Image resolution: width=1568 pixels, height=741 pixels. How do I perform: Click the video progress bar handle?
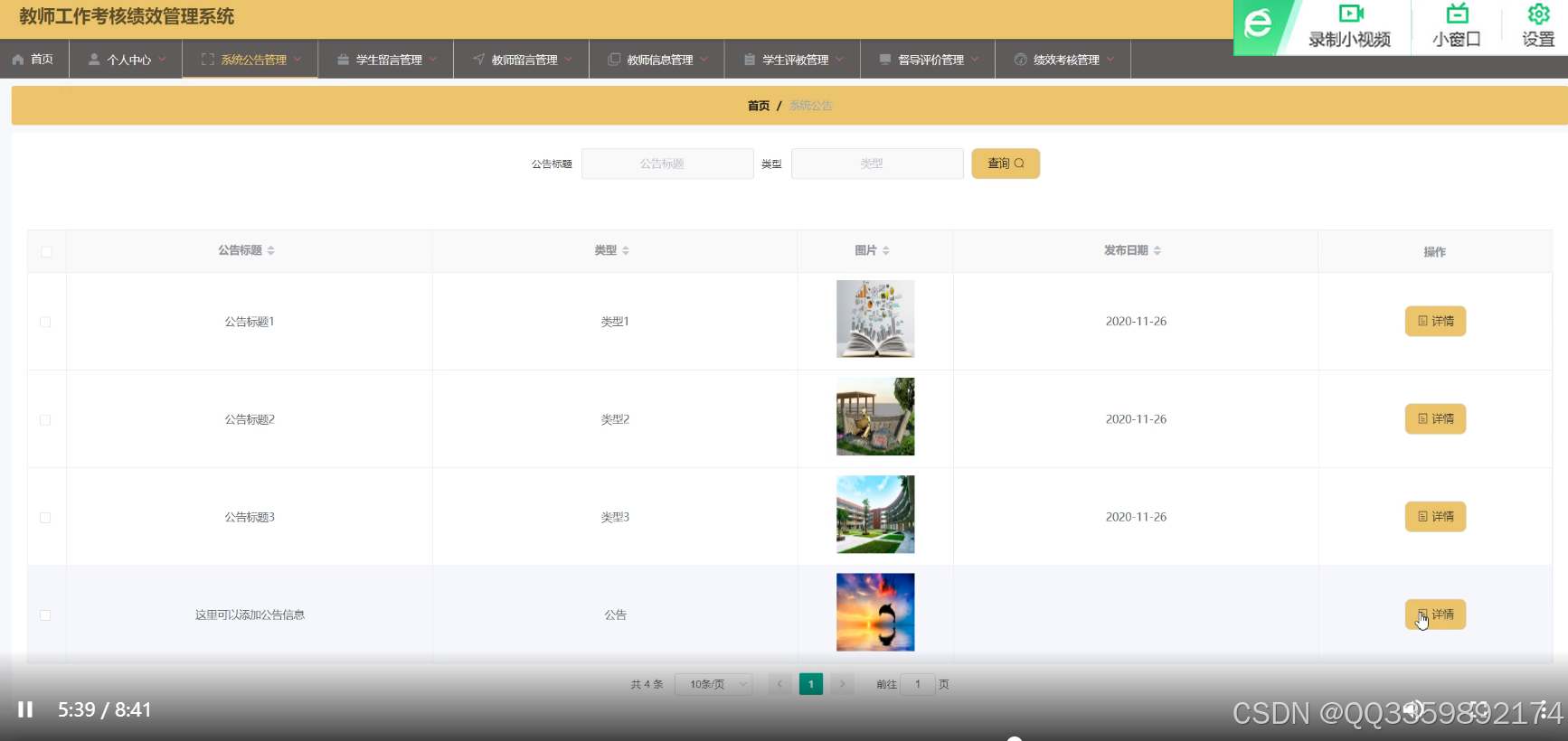(1015, 738)
